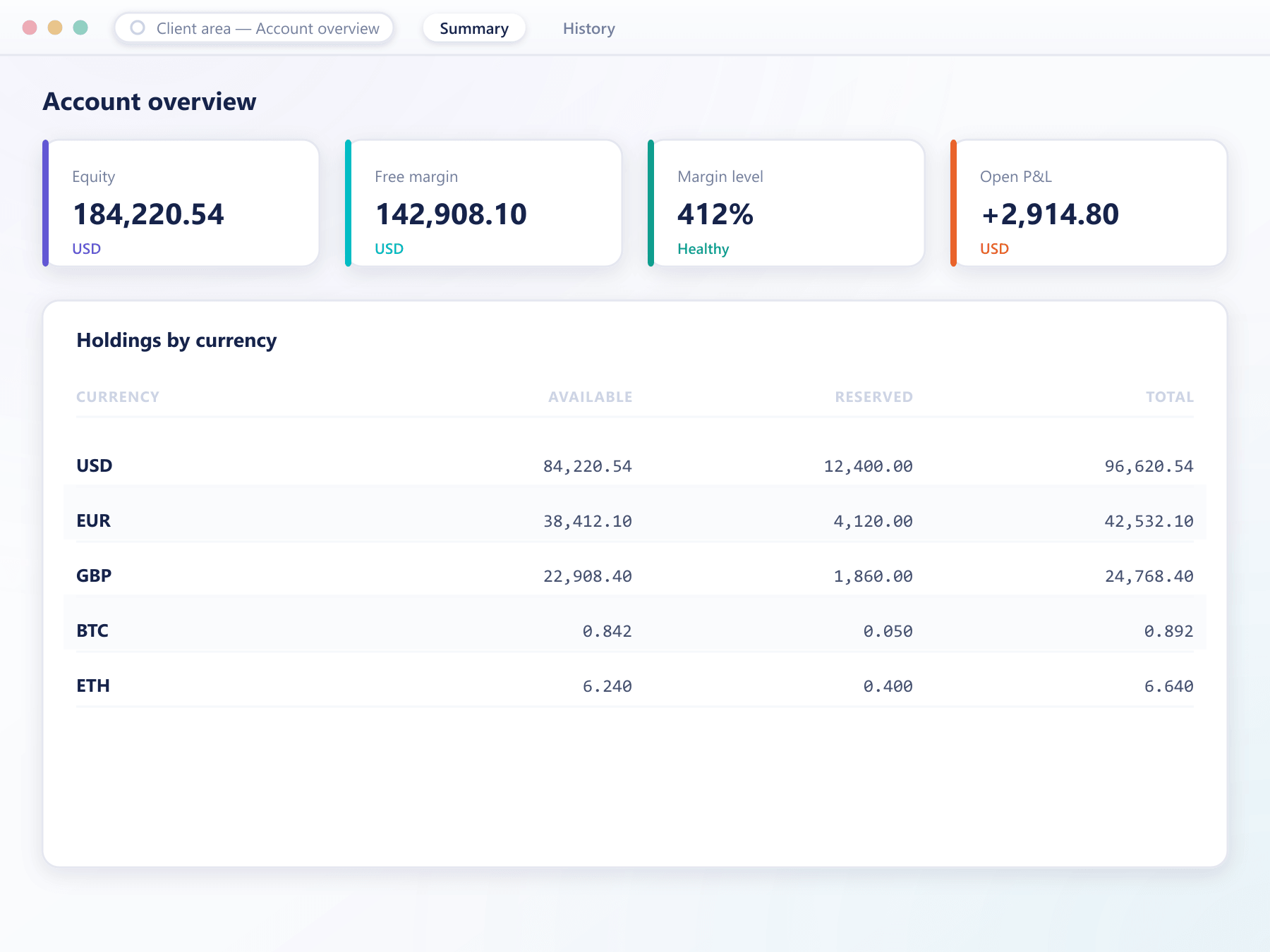Image resolution: width=1270 pixels, height=952 pixels.
Task: Select the Open P&L card
Action: [x=1089, y=203]
